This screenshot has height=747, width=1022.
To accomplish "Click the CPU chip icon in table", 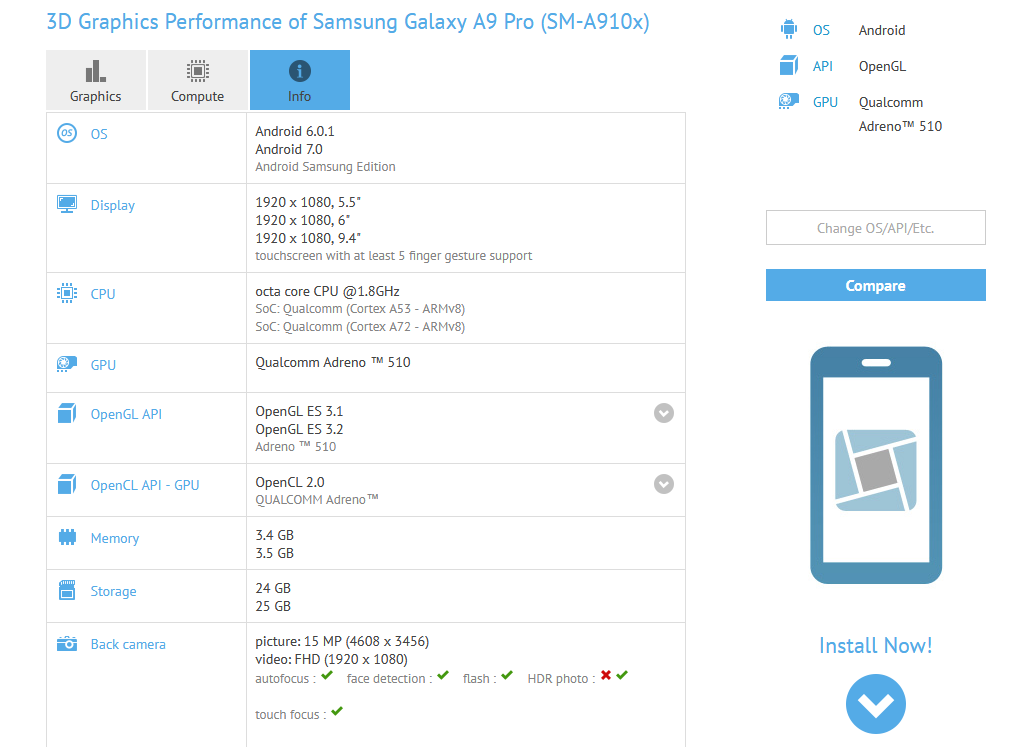I will click(x=67, y=293).
